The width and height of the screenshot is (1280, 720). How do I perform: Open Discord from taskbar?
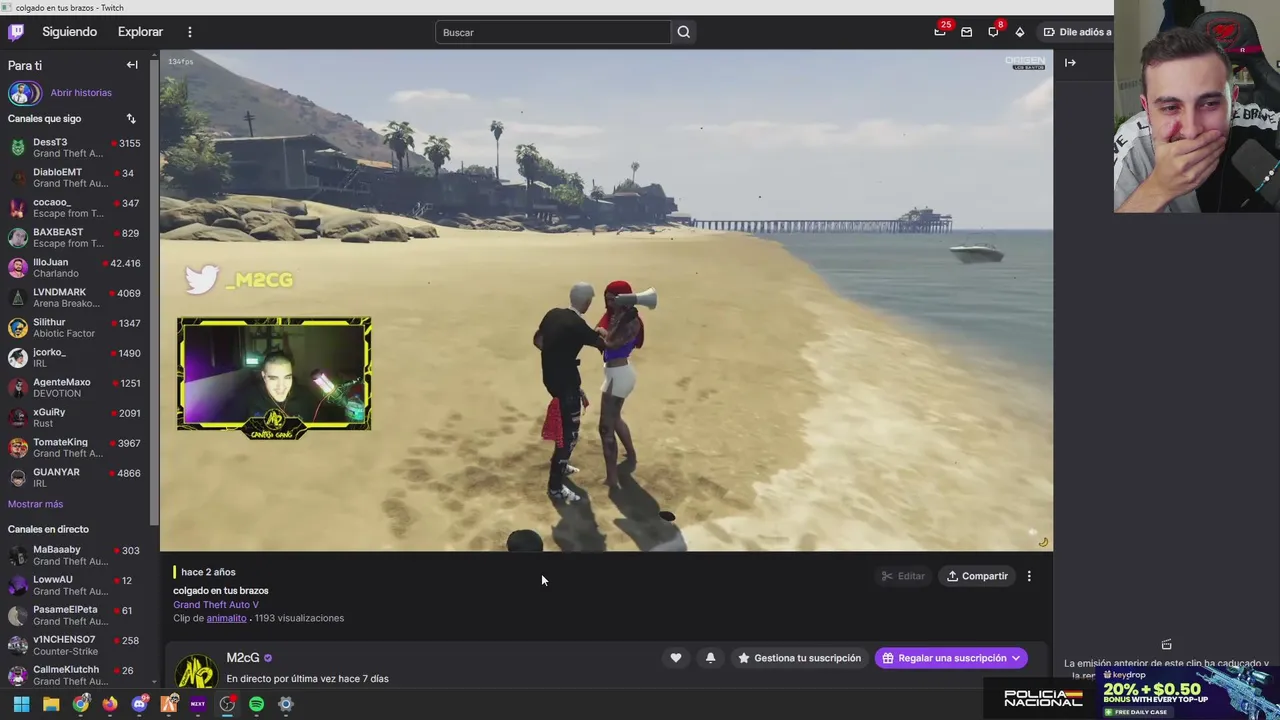pos(139,704)
